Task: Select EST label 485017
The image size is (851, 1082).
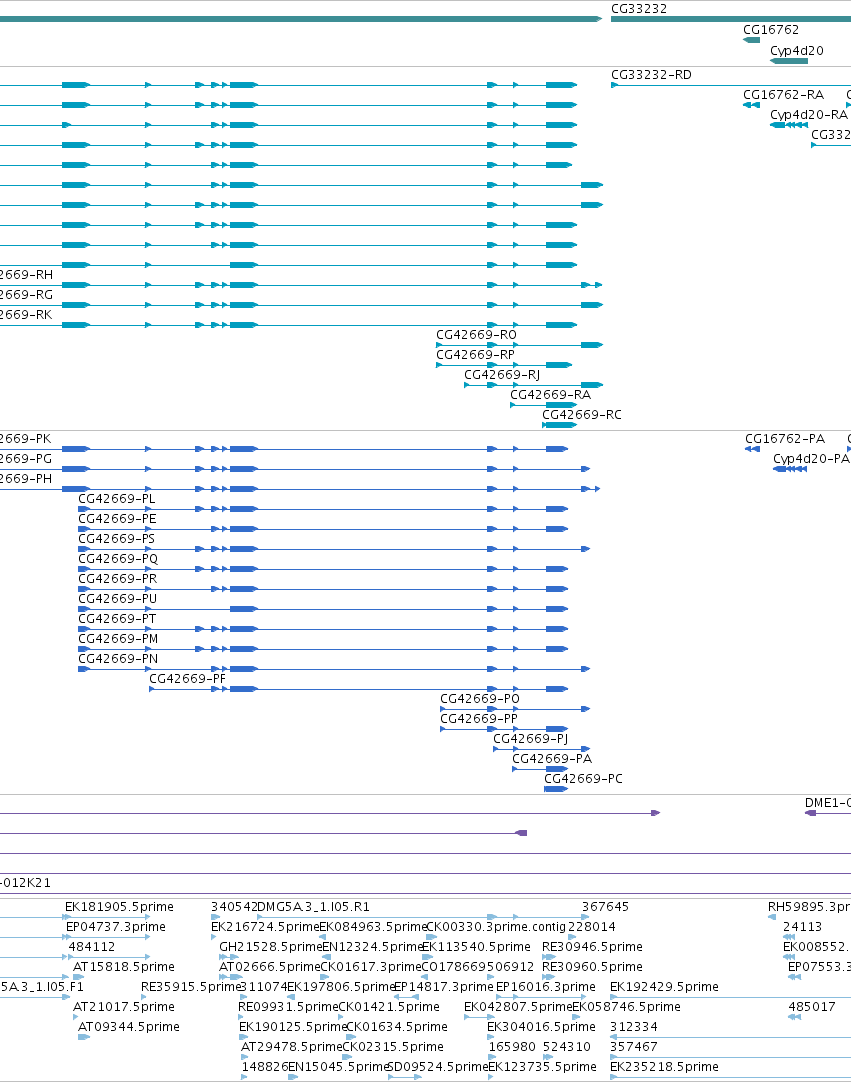Action: pyautogui.click(x=812, y=1007)
